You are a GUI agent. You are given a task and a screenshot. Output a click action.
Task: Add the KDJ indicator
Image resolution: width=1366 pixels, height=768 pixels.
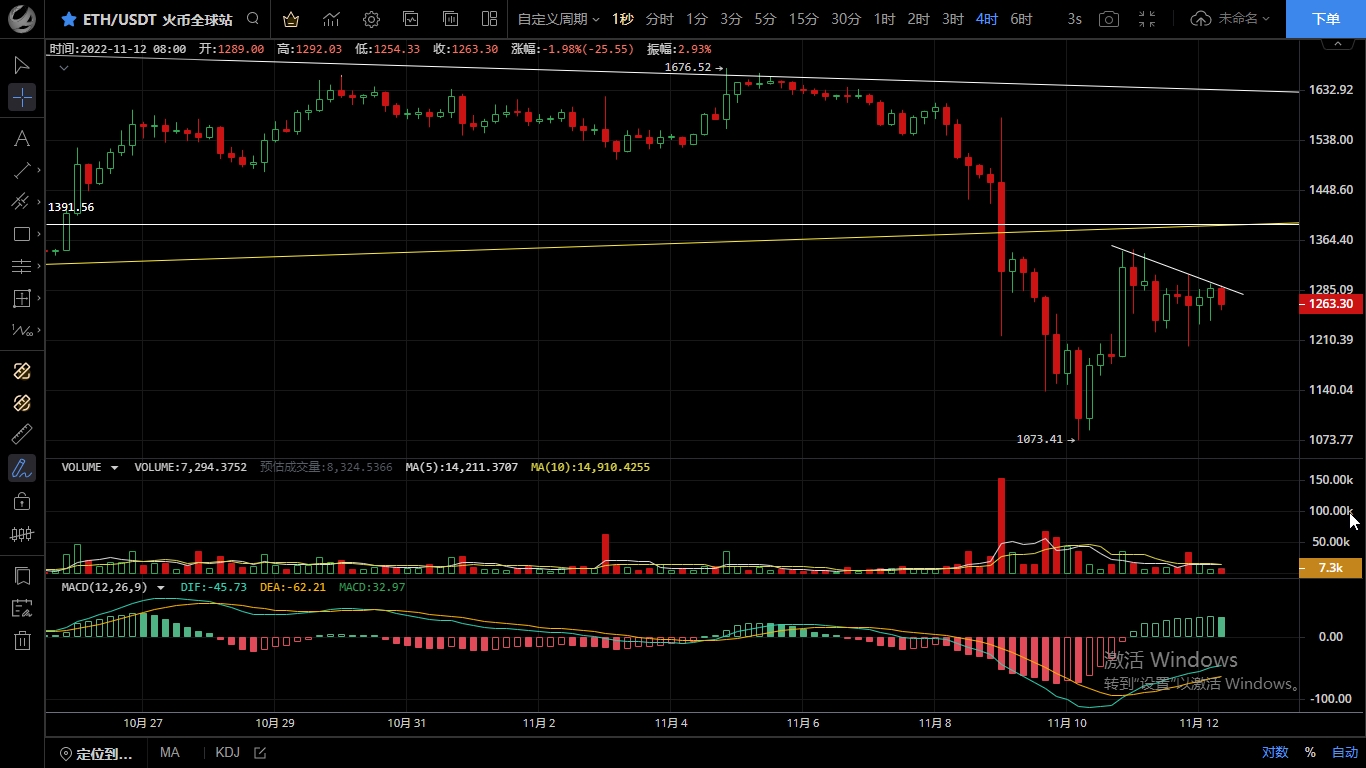227,752
